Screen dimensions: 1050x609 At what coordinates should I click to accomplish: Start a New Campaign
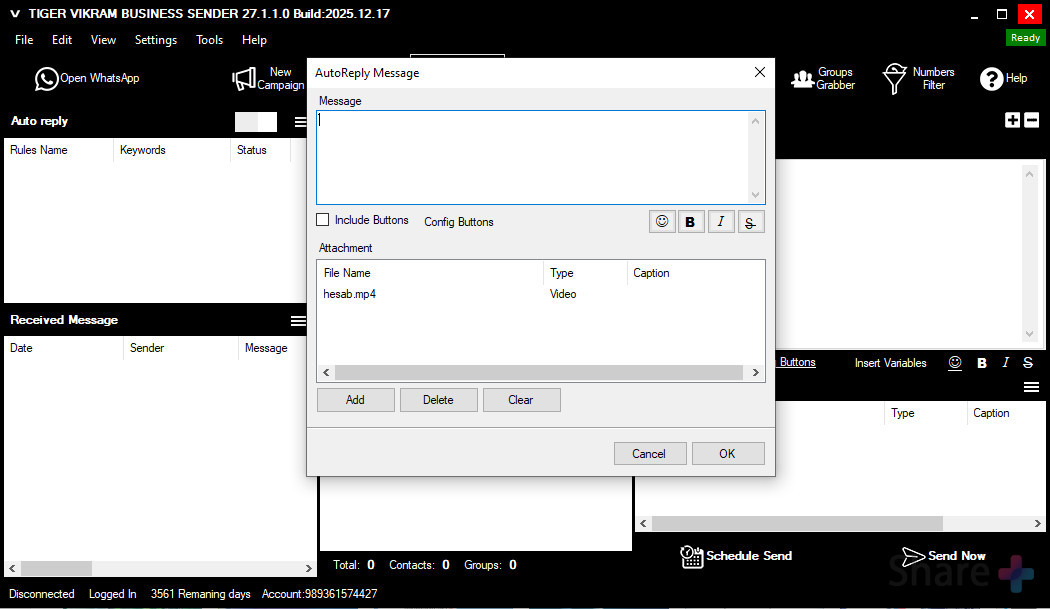(x=267, y=78)
